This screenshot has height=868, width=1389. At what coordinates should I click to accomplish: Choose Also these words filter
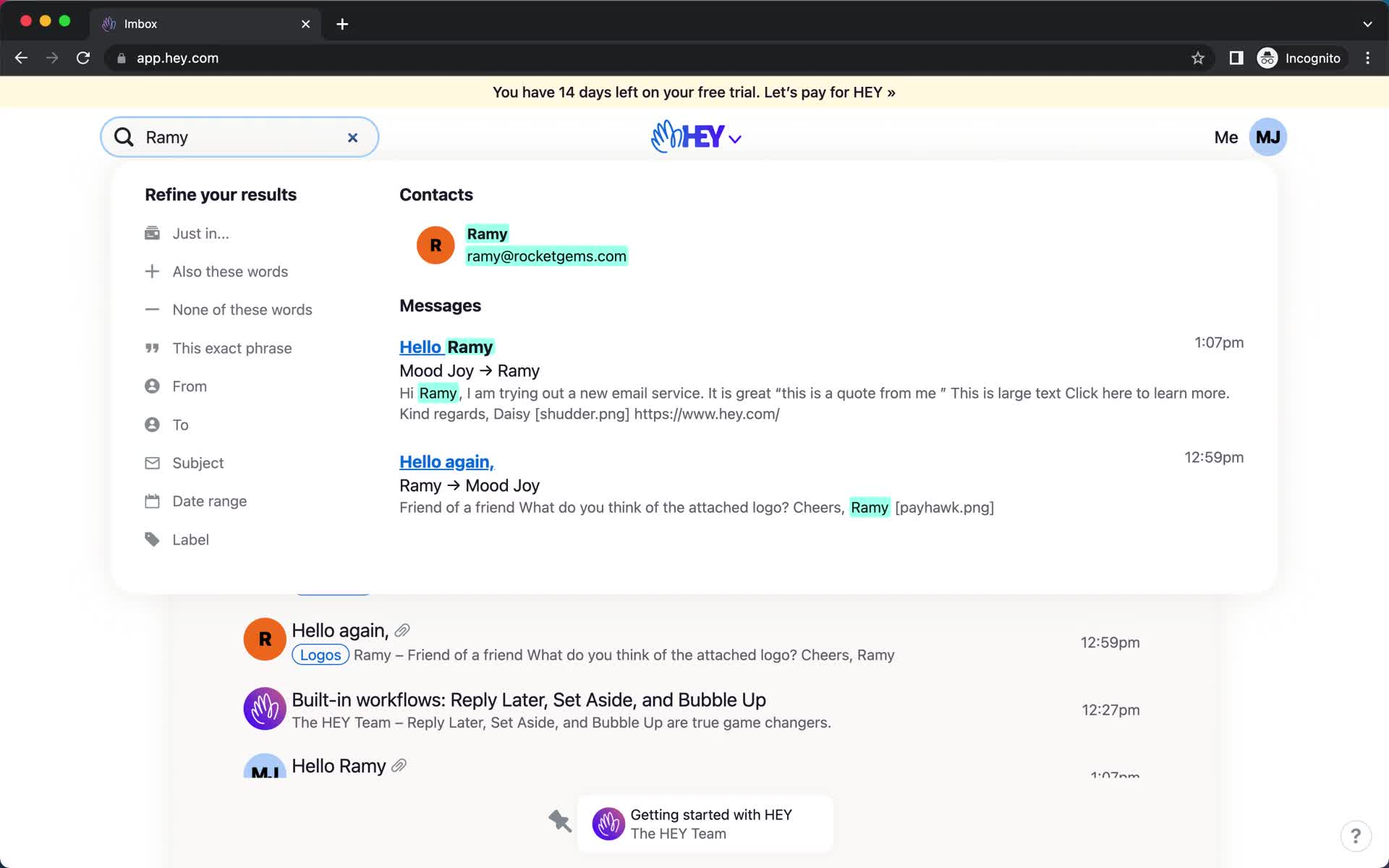pos(230,272)
